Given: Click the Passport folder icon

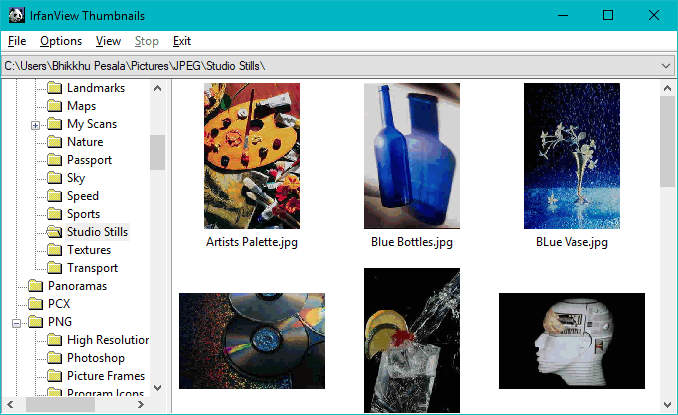Looking at the screenshot, I should (x=54, y=160).
